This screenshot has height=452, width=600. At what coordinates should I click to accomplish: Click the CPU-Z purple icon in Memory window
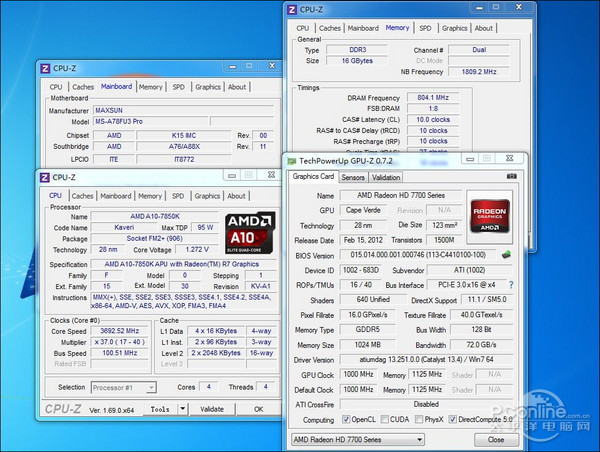(x=291, y=10)
